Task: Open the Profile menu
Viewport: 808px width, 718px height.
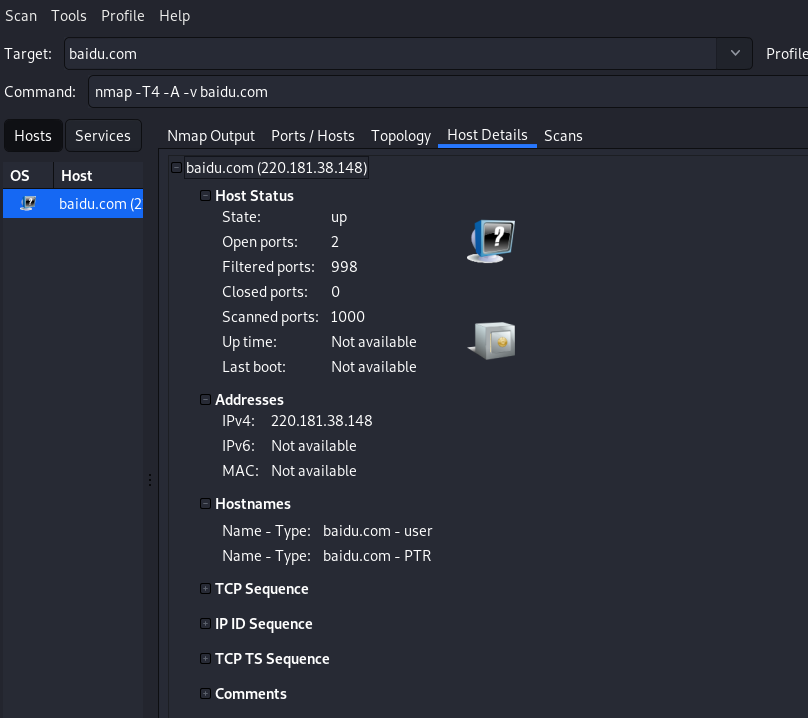Action: coord(123,16)
